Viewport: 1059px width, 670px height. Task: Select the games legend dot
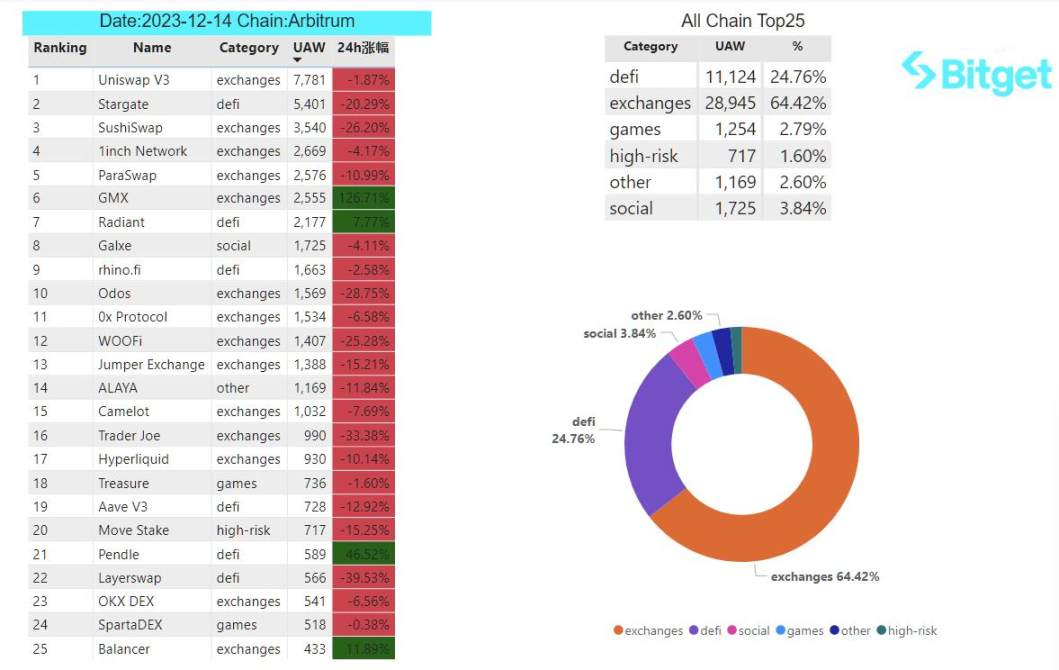(781, 630)
